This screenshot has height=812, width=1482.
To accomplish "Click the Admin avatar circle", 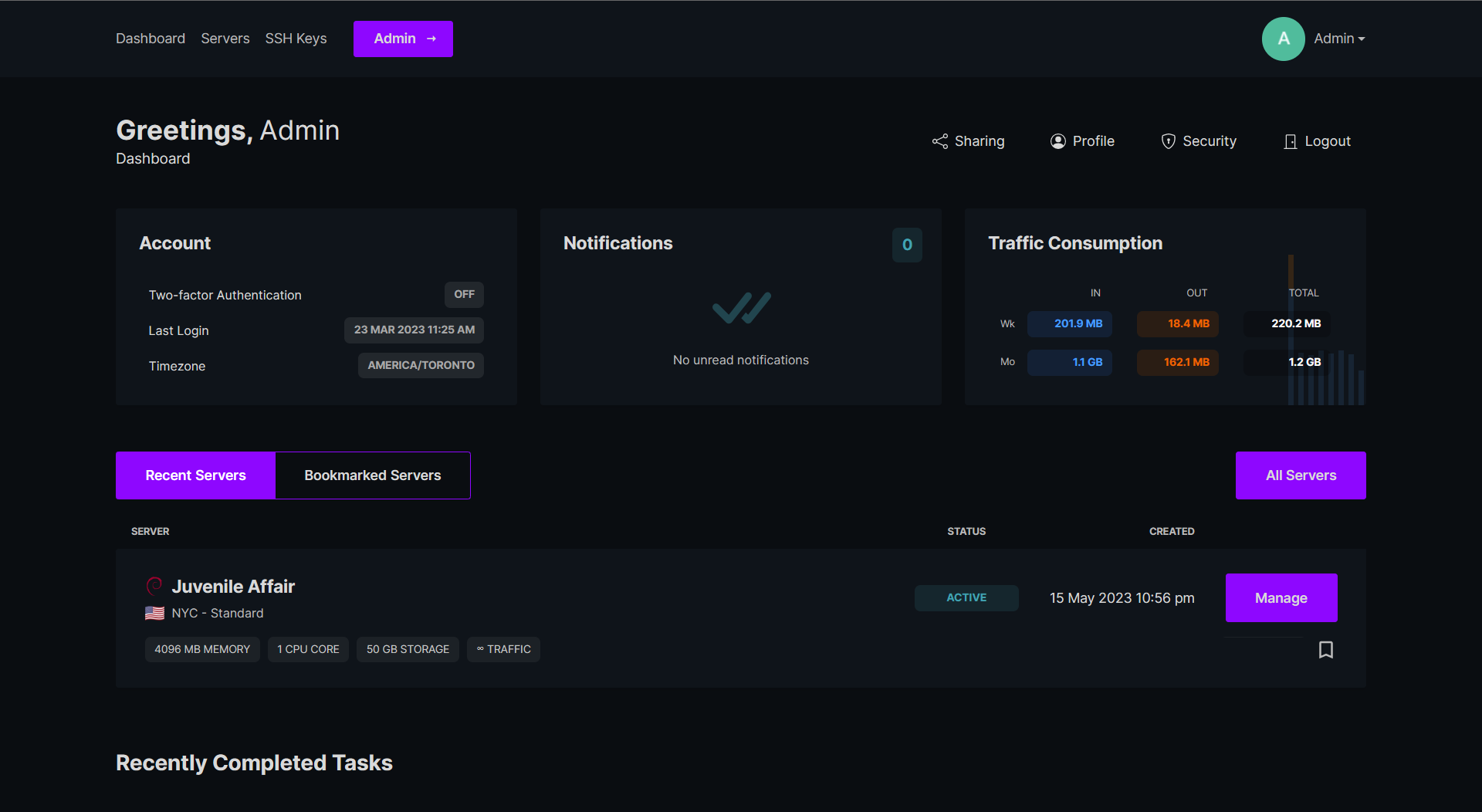I will [x=1282, y=39].
